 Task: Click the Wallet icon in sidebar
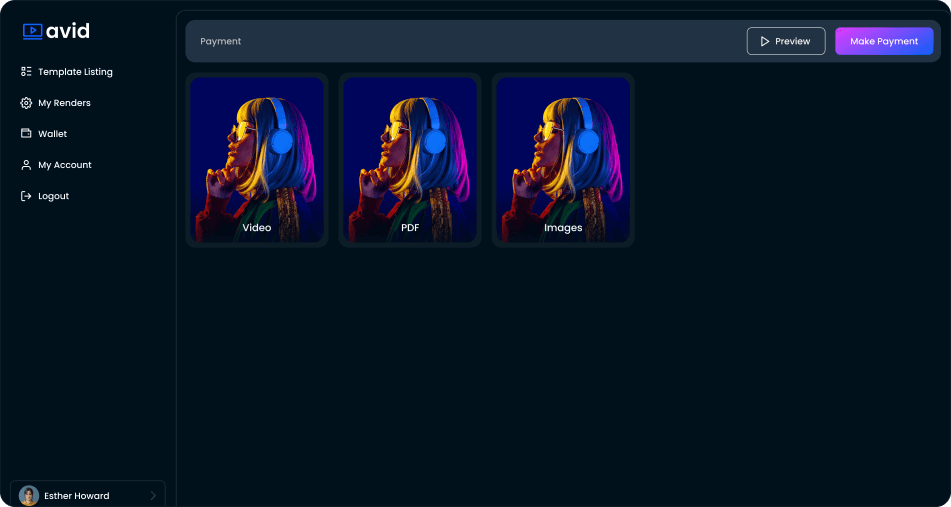tap(26, 133)
